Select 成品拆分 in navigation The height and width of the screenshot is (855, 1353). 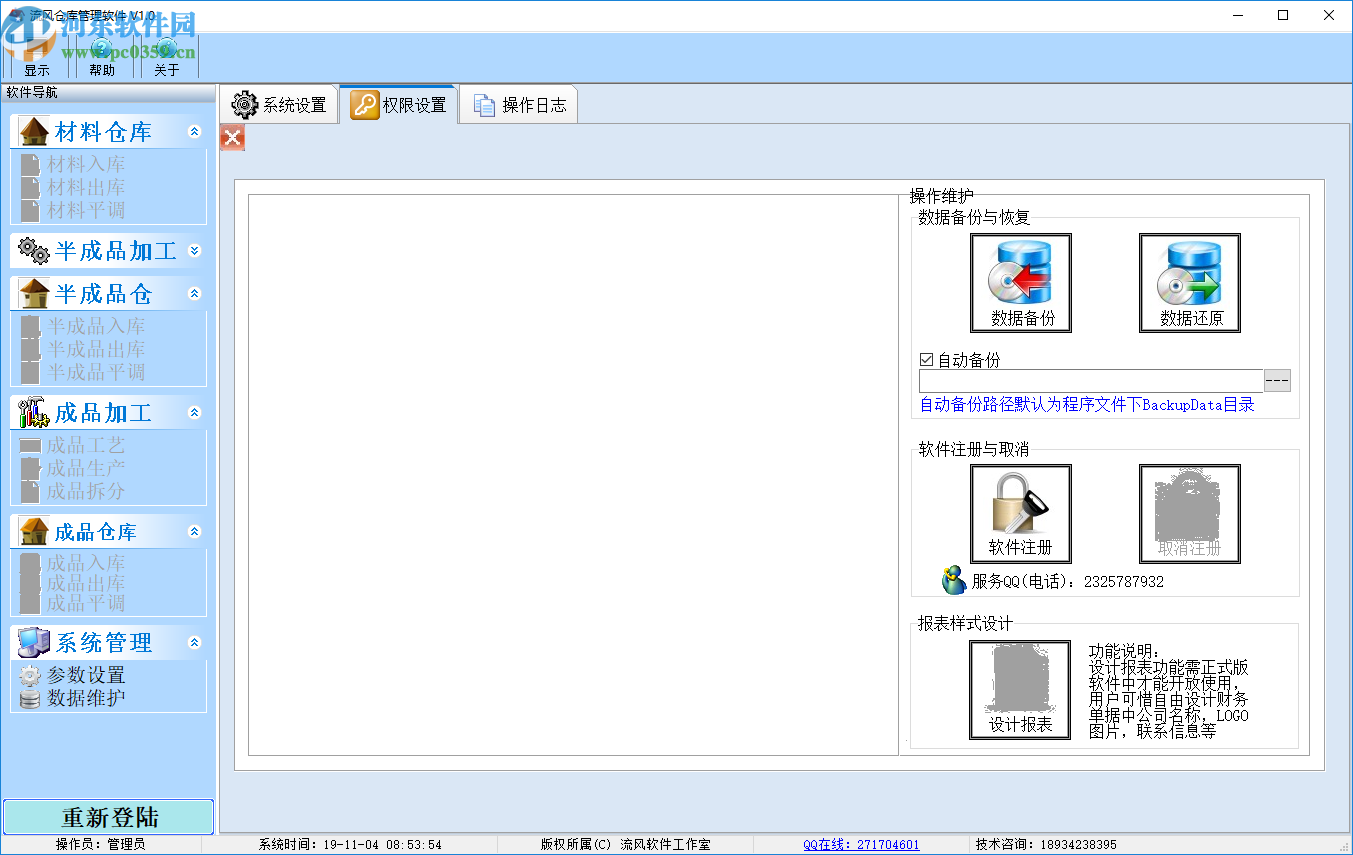86,491
